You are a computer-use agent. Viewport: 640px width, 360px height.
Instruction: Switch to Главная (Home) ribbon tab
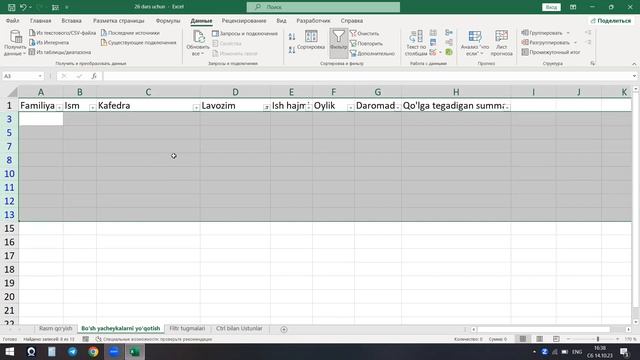(x=40, y=20)
